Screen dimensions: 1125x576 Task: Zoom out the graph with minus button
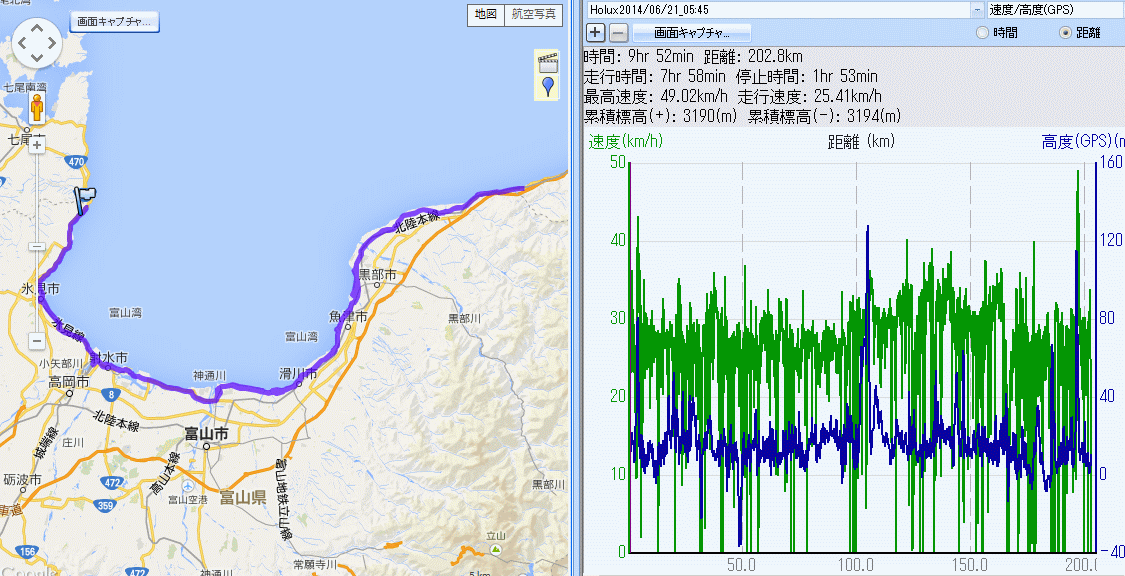tap(618, 32)
